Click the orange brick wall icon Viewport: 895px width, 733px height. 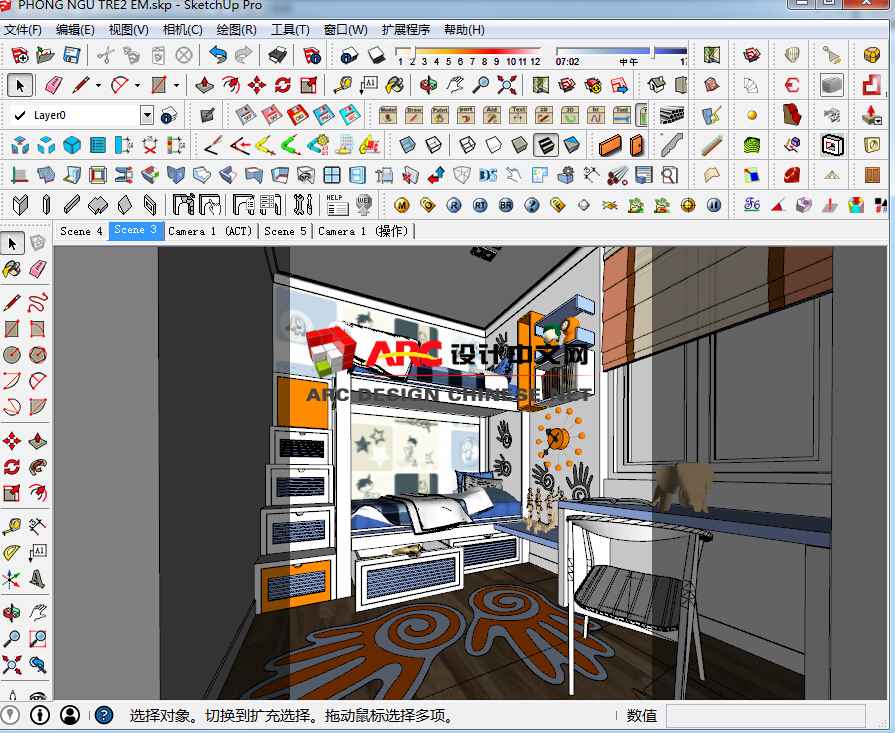tap(872, 175)
